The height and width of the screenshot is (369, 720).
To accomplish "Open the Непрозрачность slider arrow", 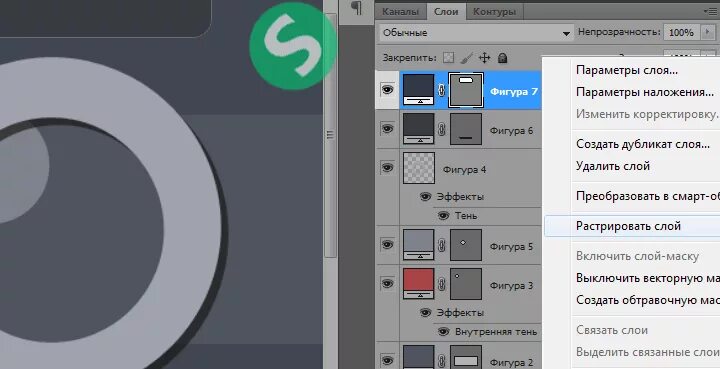I will point(708,32).
